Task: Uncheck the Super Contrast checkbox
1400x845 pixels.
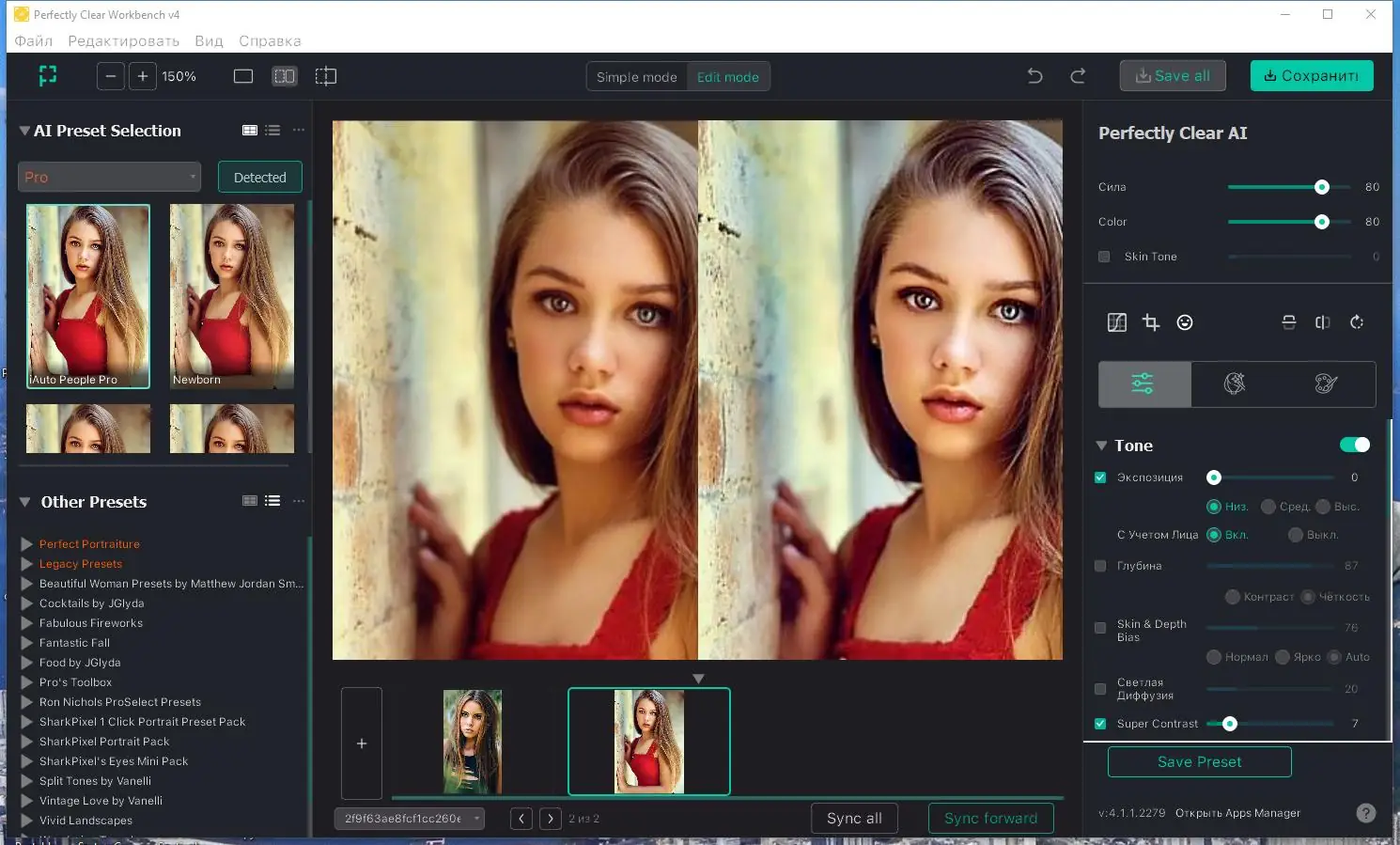Action: (x=1100, y=724)
